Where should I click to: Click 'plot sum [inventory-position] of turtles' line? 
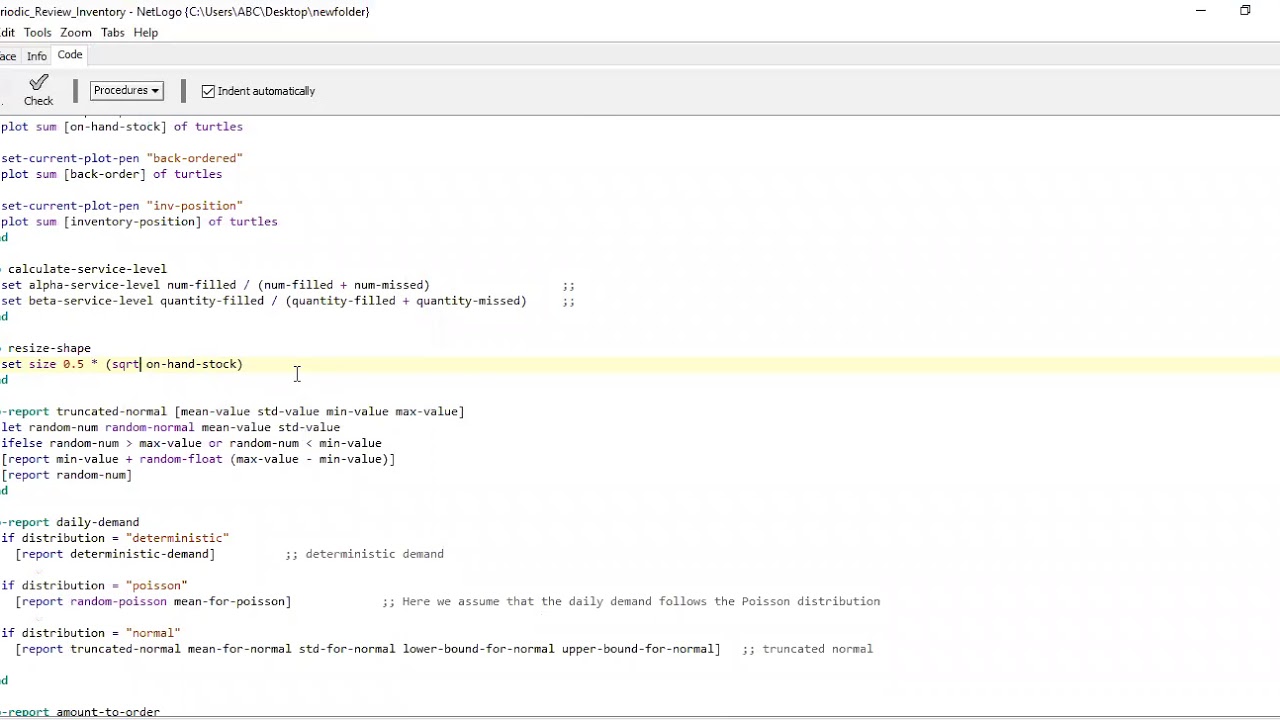pyautogui.click(x=139, y=222)
